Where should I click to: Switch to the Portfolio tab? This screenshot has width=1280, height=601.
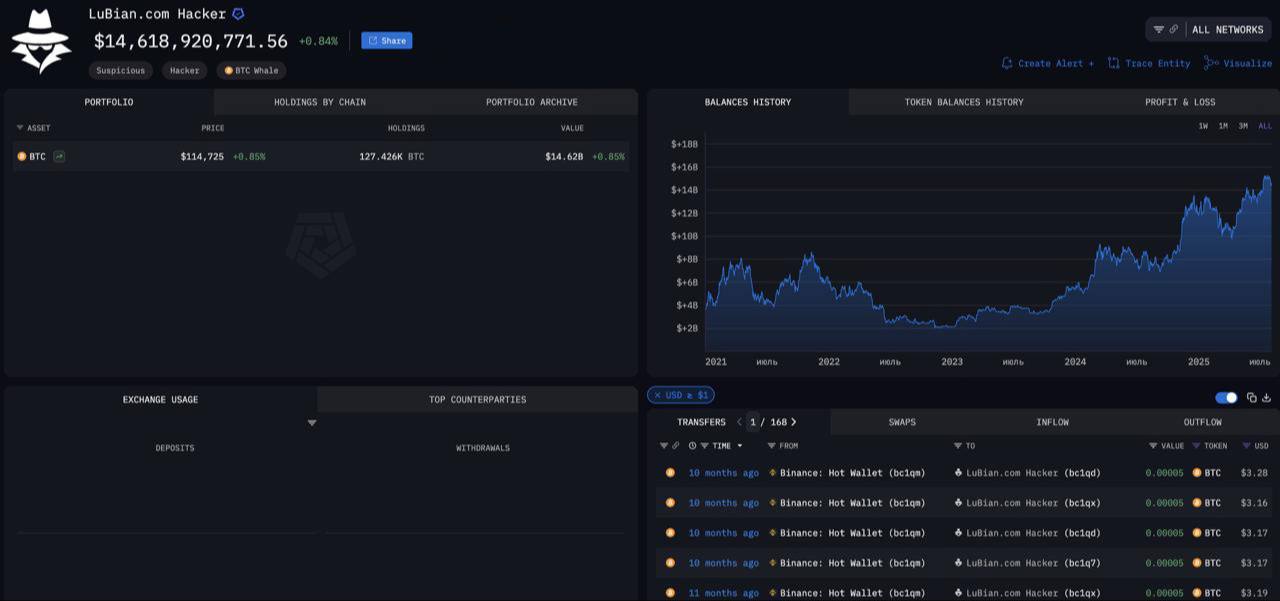pos(109,102)
